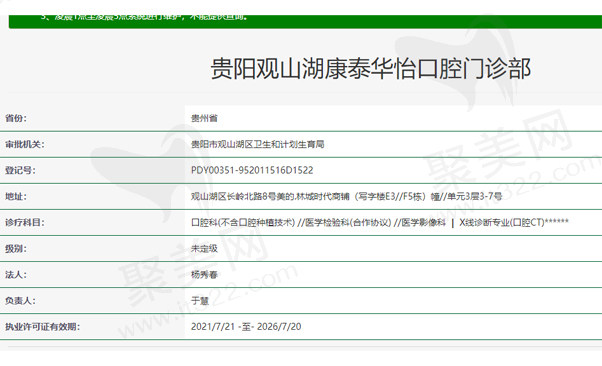Click the 登记号 label
The image size is (602, 366).
(x=20, y=170)
